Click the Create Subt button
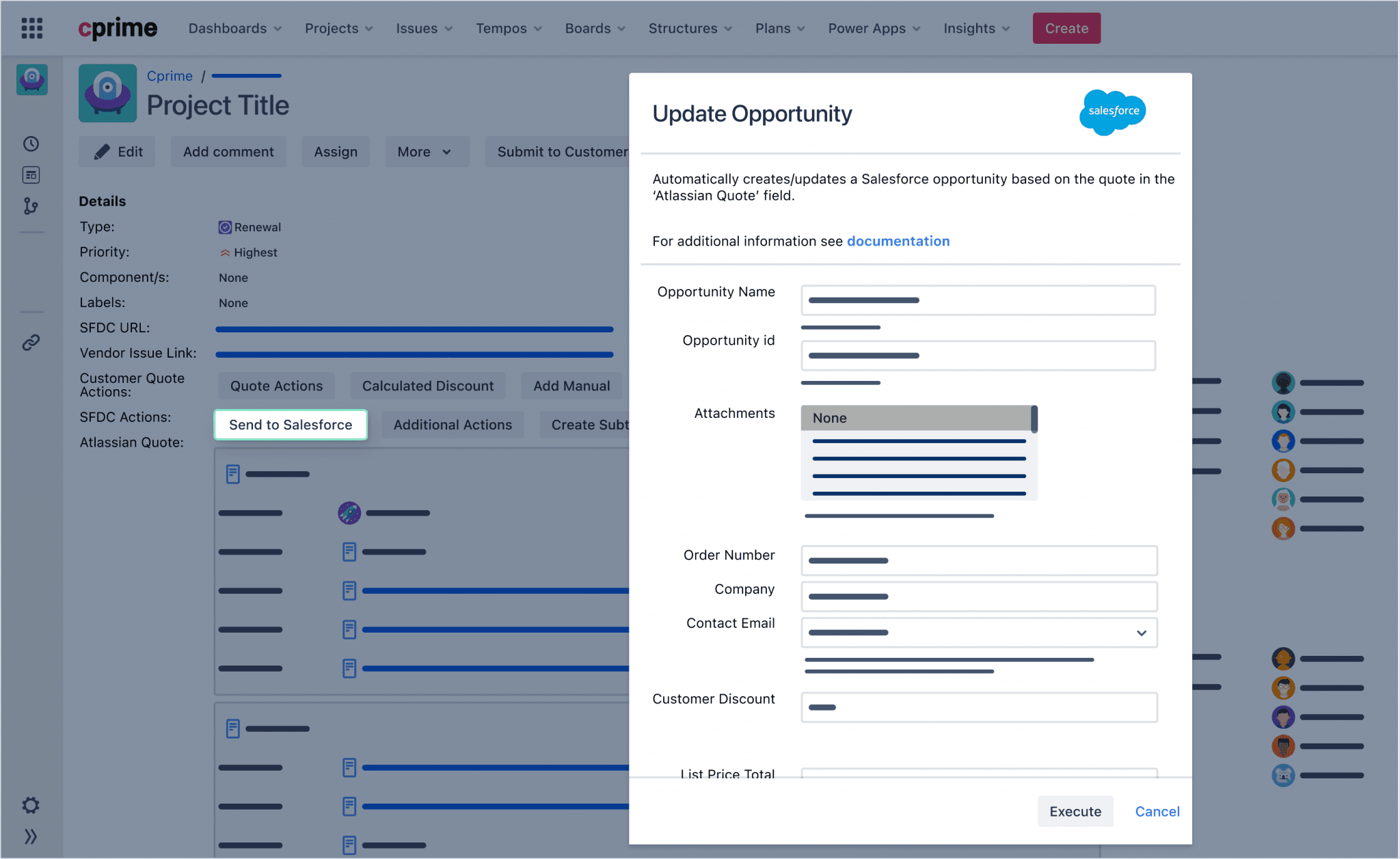1400x859 pixels. click(x=586, y=425)
